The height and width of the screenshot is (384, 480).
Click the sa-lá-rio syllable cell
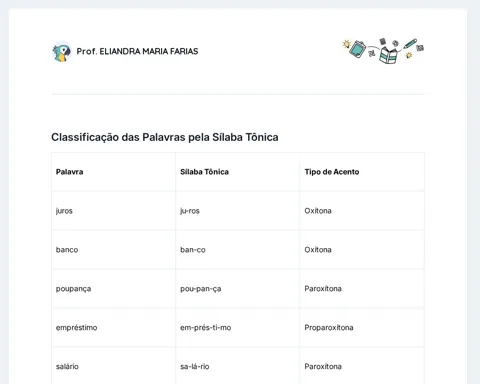pos(238,366)
